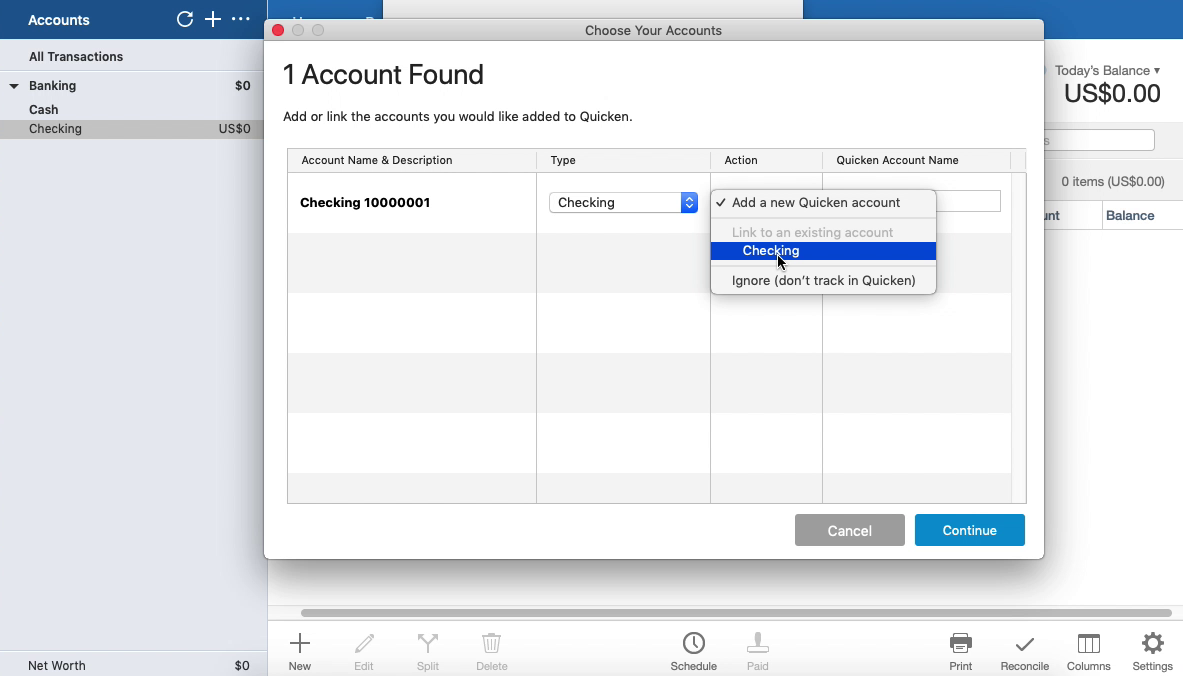Refresh accounts with the update icon
The image size is (1183, 676).
point(185,20)
